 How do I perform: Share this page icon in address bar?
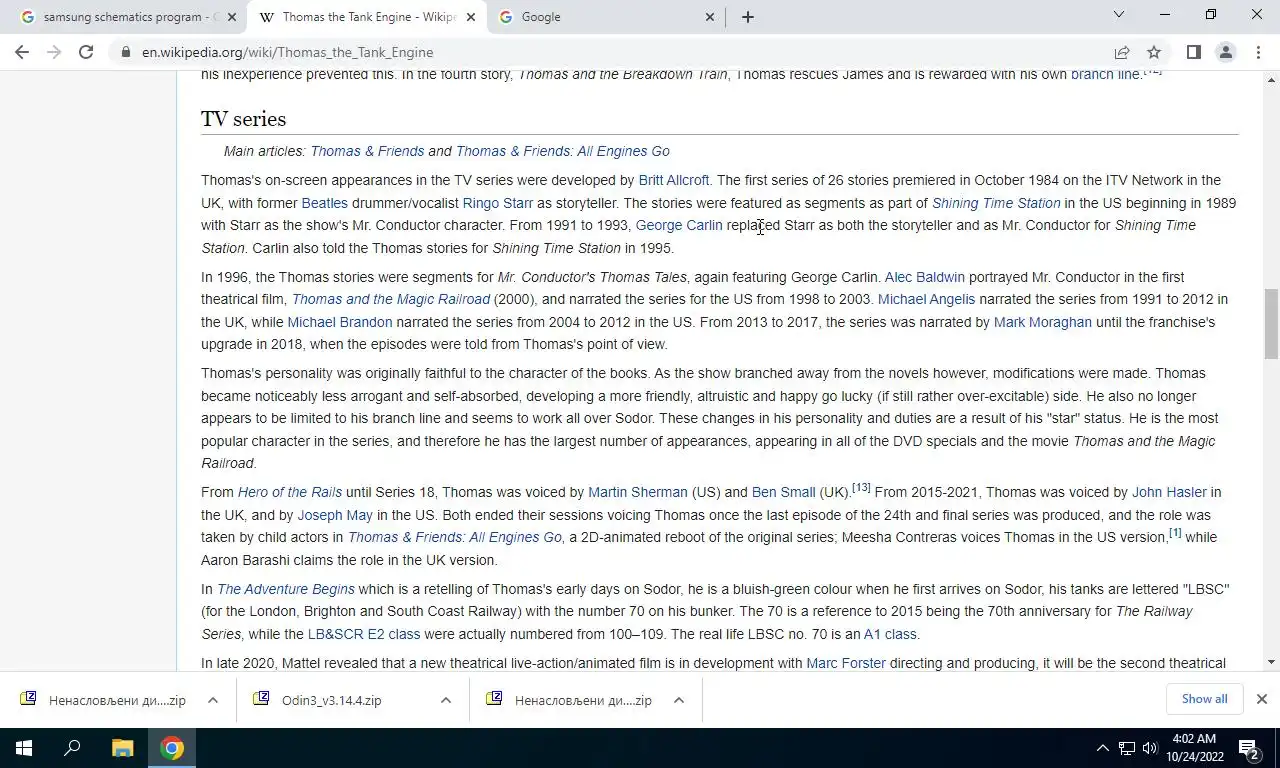1122,52
